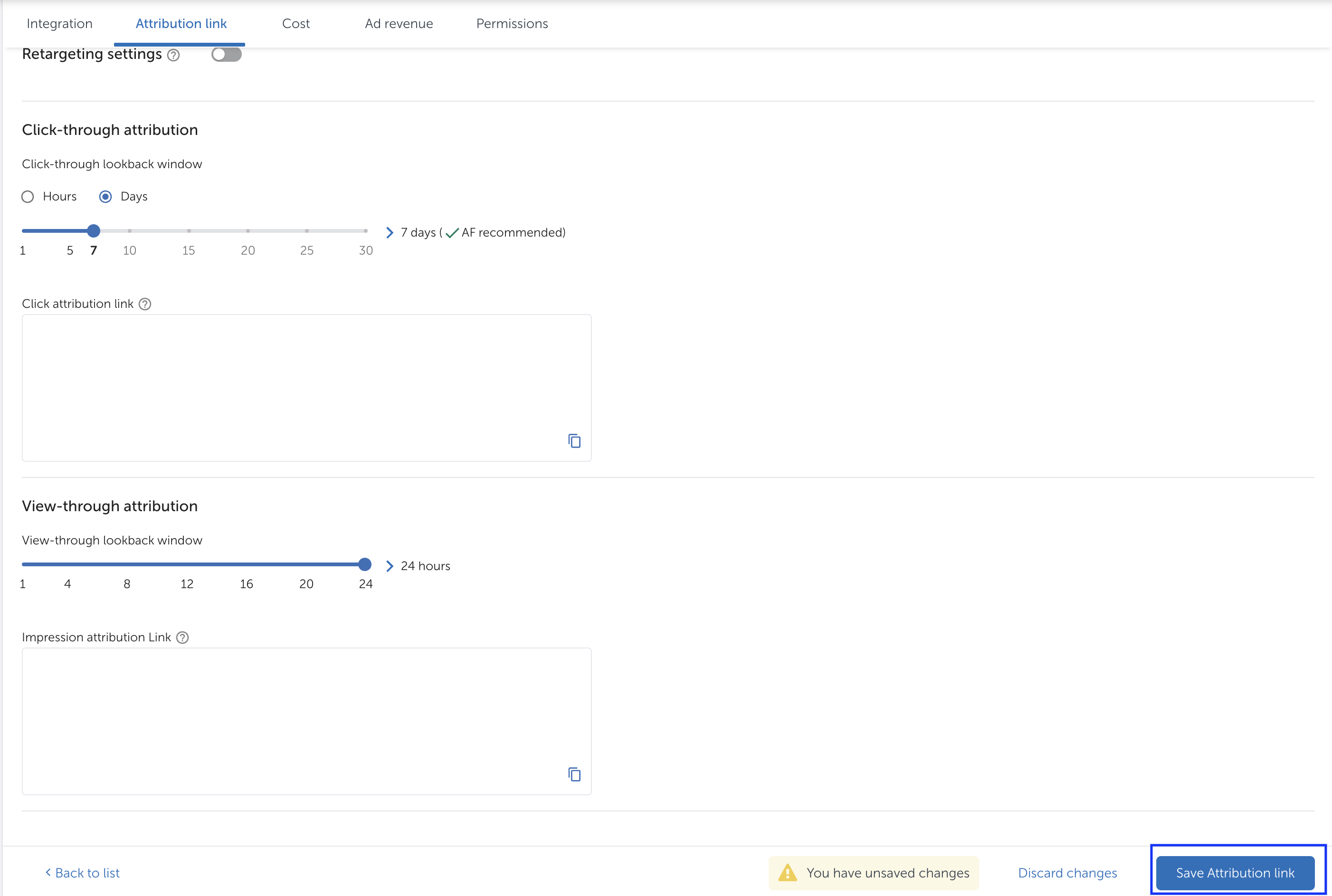
Task: Open help for Click attribution link
Action: click(x=145, y=304)
